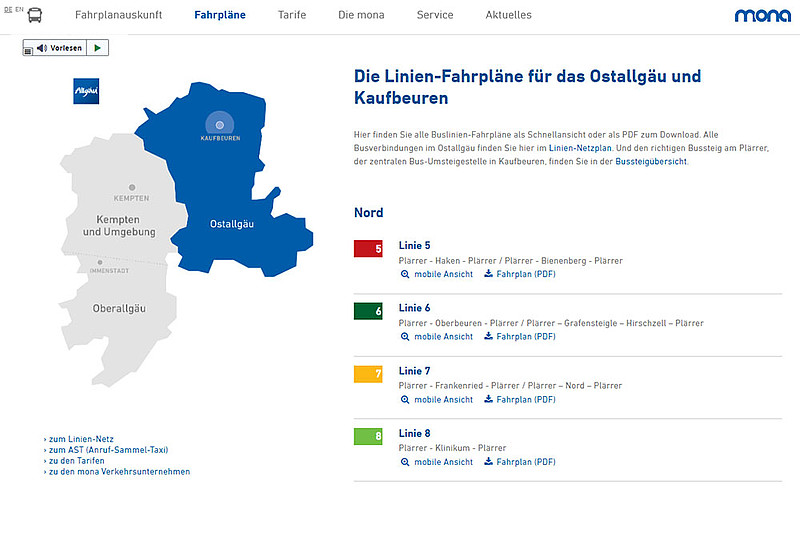Click the dark green Linie 6 badge
This screenshot has height=533, width=800.
point(368,311)
